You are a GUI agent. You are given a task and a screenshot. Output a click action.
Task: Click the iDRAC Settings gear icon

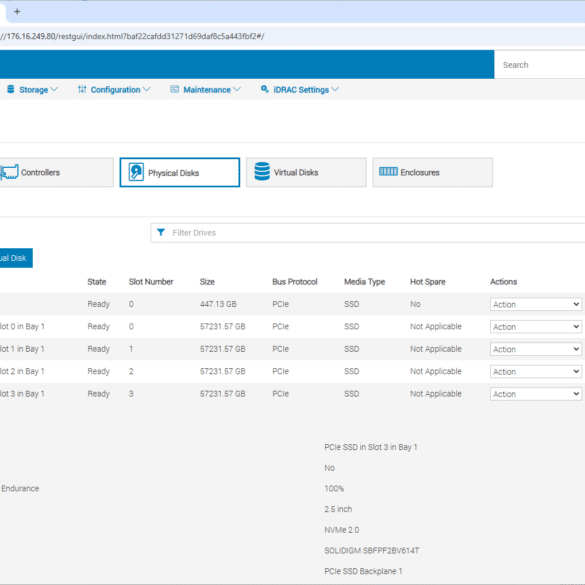(265, 89)
